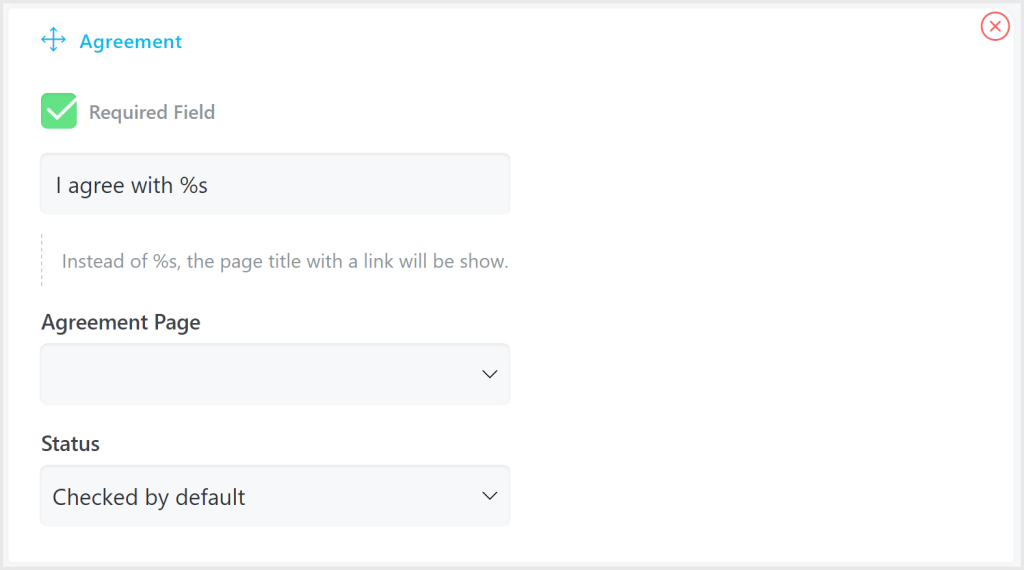1024x570 pixels.
Task: Click the blank space right of the text field
Action: (750, 184)
